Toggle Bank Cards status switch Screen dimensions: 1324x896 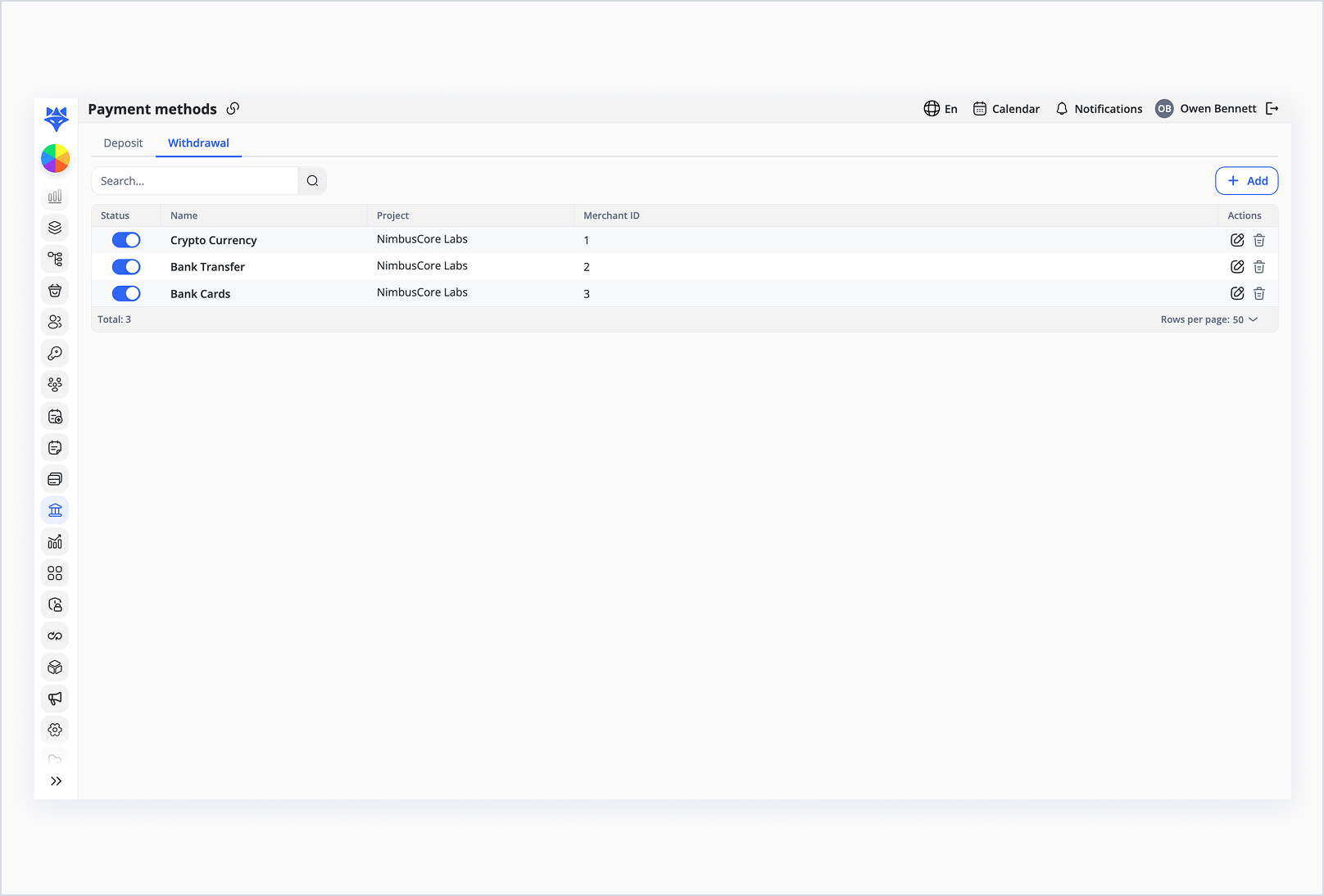click(x=126, y=293)
